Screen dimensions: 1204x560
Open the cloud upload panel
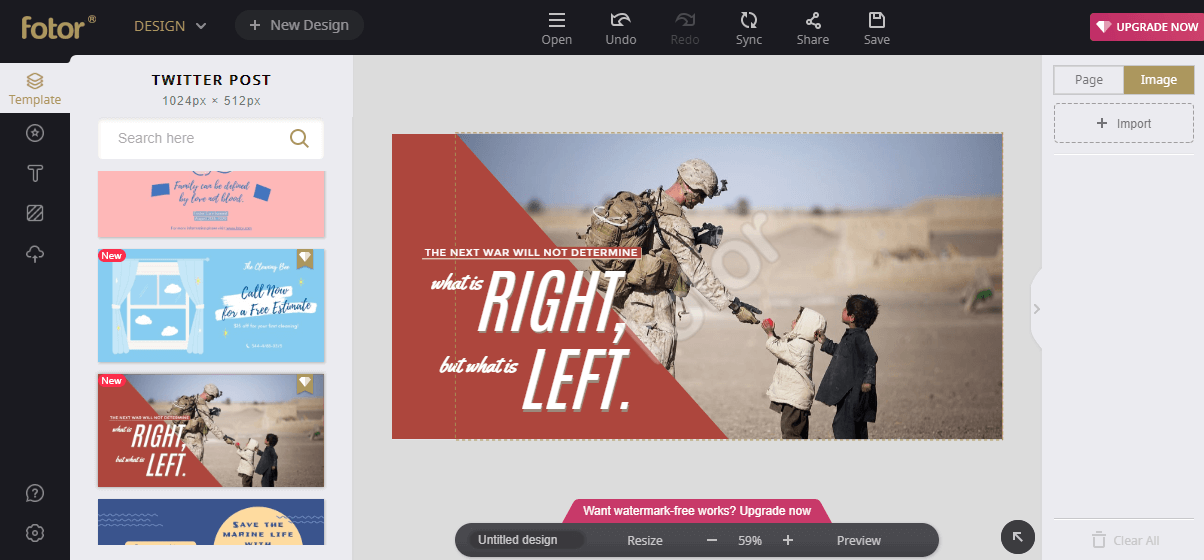click(35, 255)
